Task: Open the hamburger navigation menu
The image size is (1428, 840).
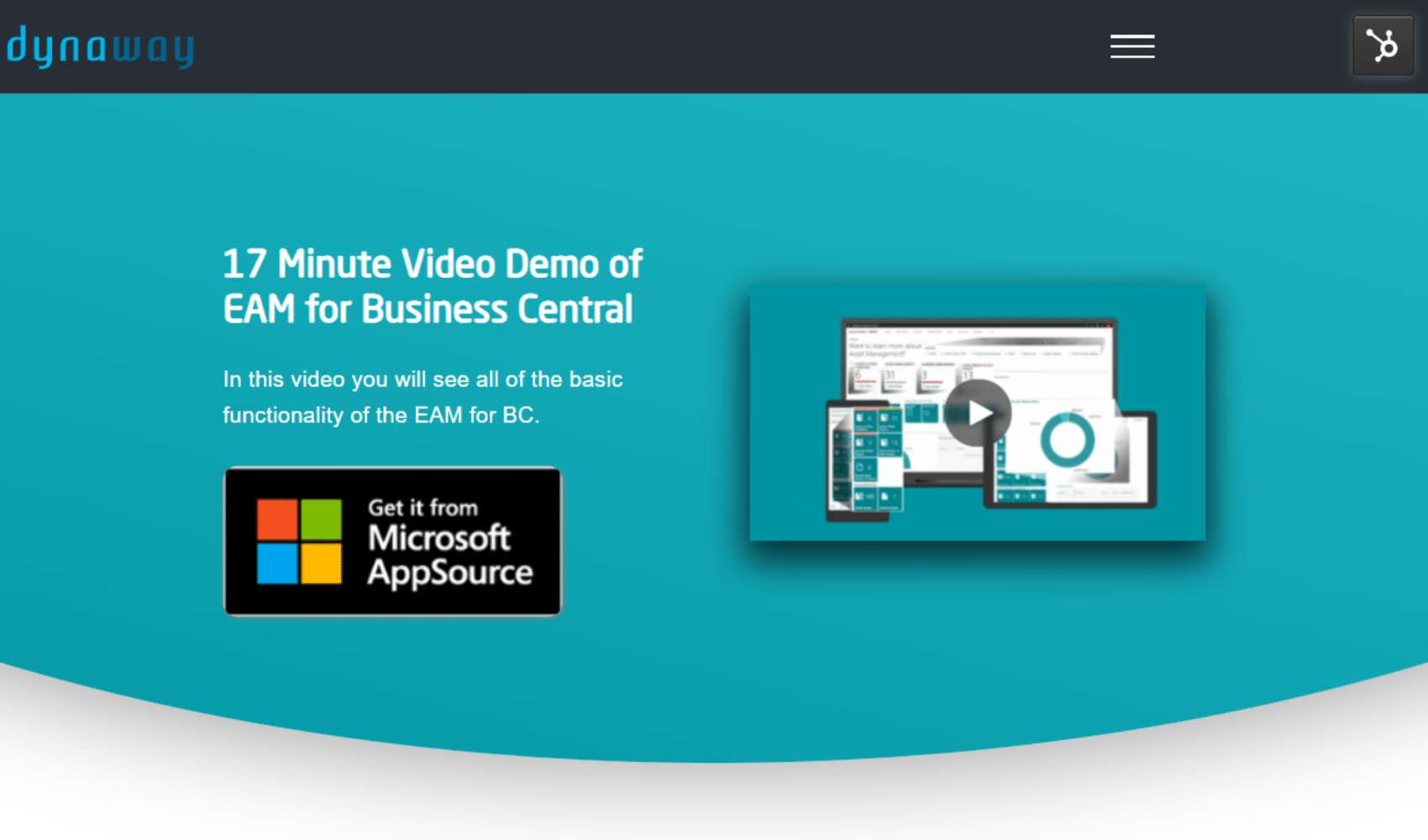Action: click(1132, 46)
